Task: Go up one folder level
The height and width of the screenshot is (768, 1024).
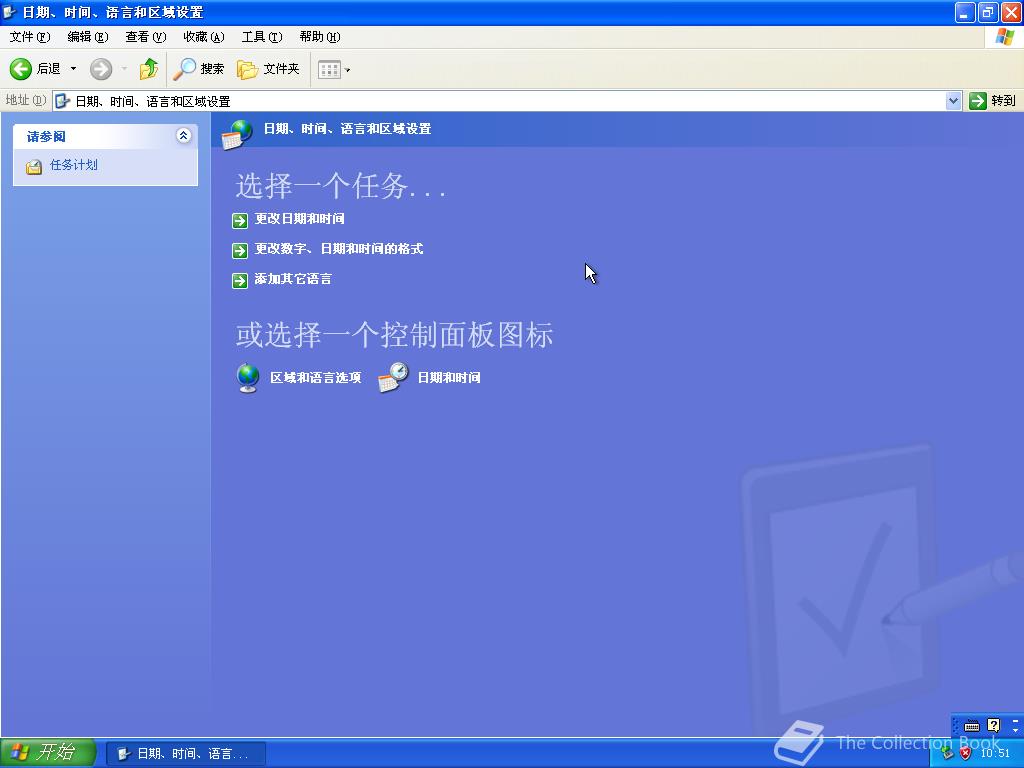Action: pos(149,69)
